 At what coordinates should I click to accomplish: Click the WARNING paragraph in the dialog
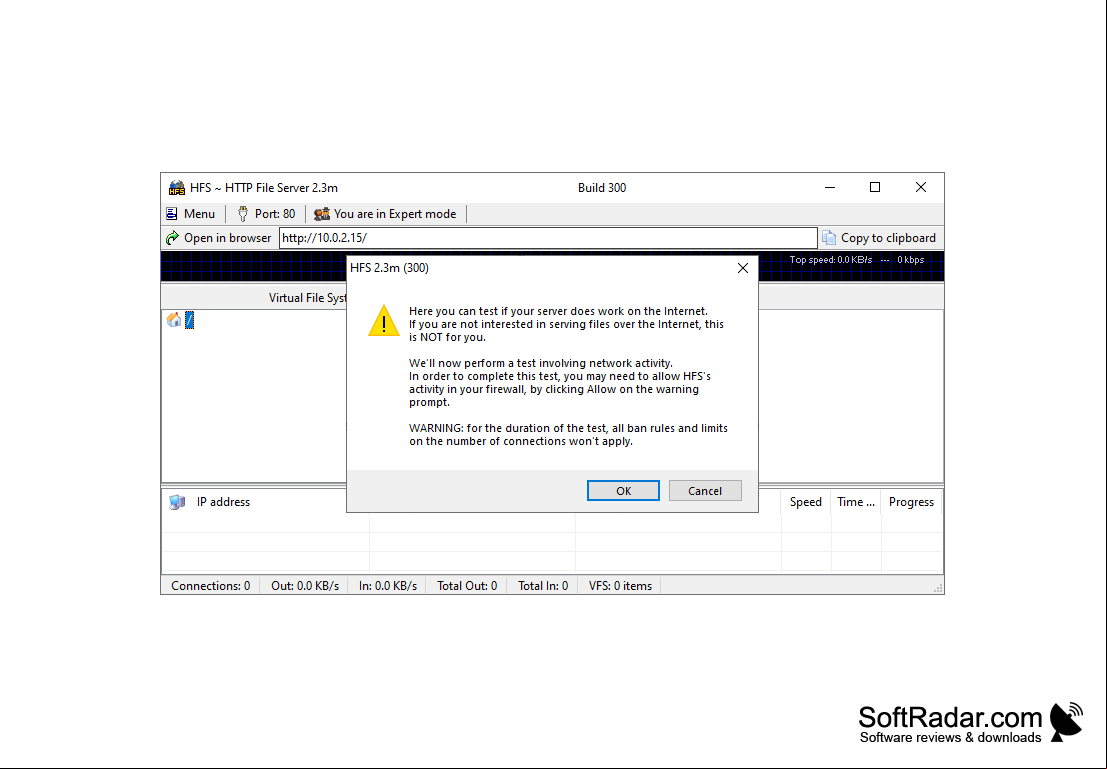(x=568, y=435)
